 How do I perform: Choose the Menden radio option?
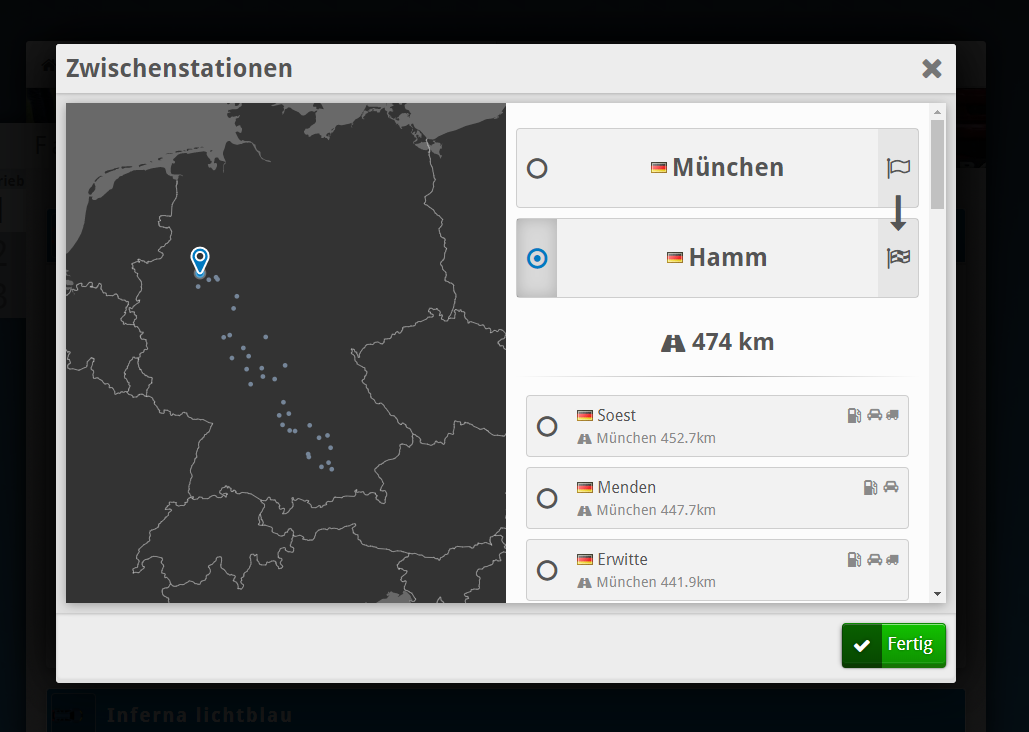547,498
